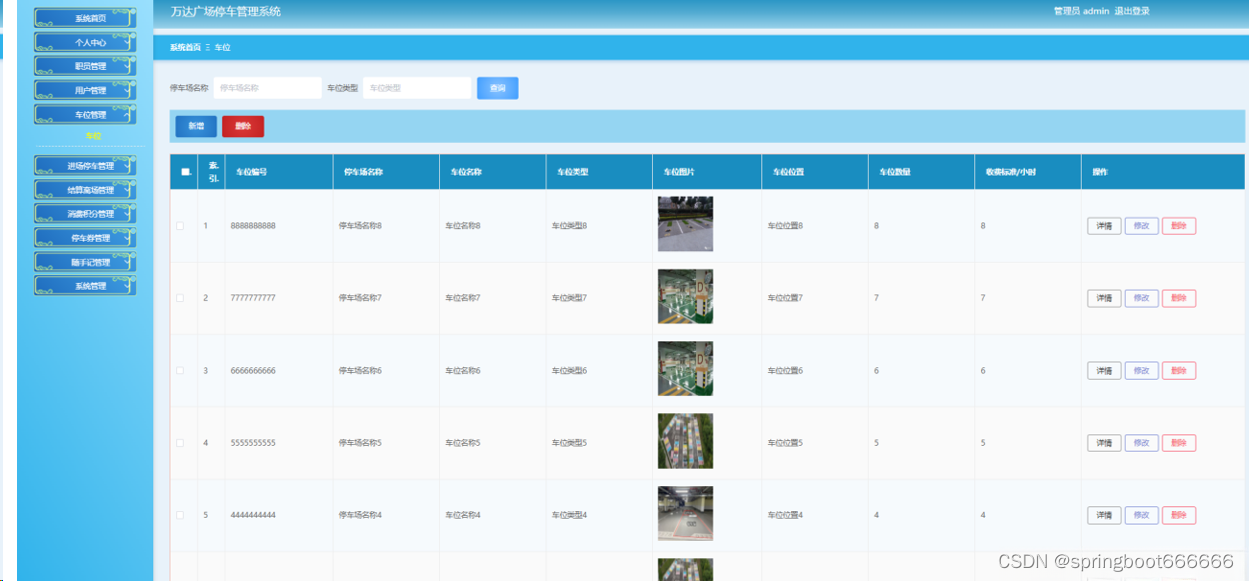Click the 管理员 admin account label
The width and height of the screenshot is (1249, 581).
click(x=1081, y=11)
